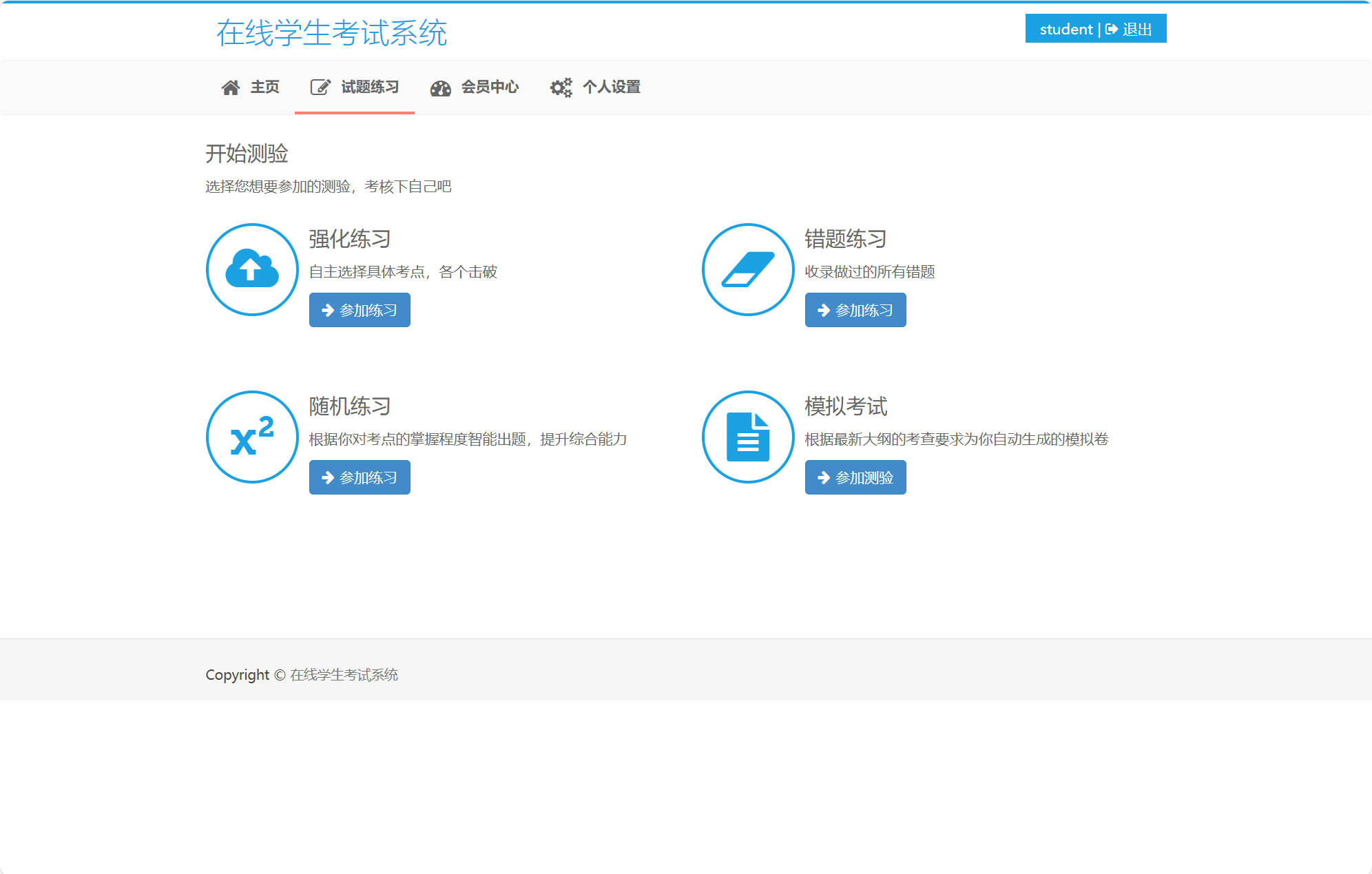Screen dimensions: 1372x874
Task: Select the pencil icon next to 试题练习
Action: [320, 87]
